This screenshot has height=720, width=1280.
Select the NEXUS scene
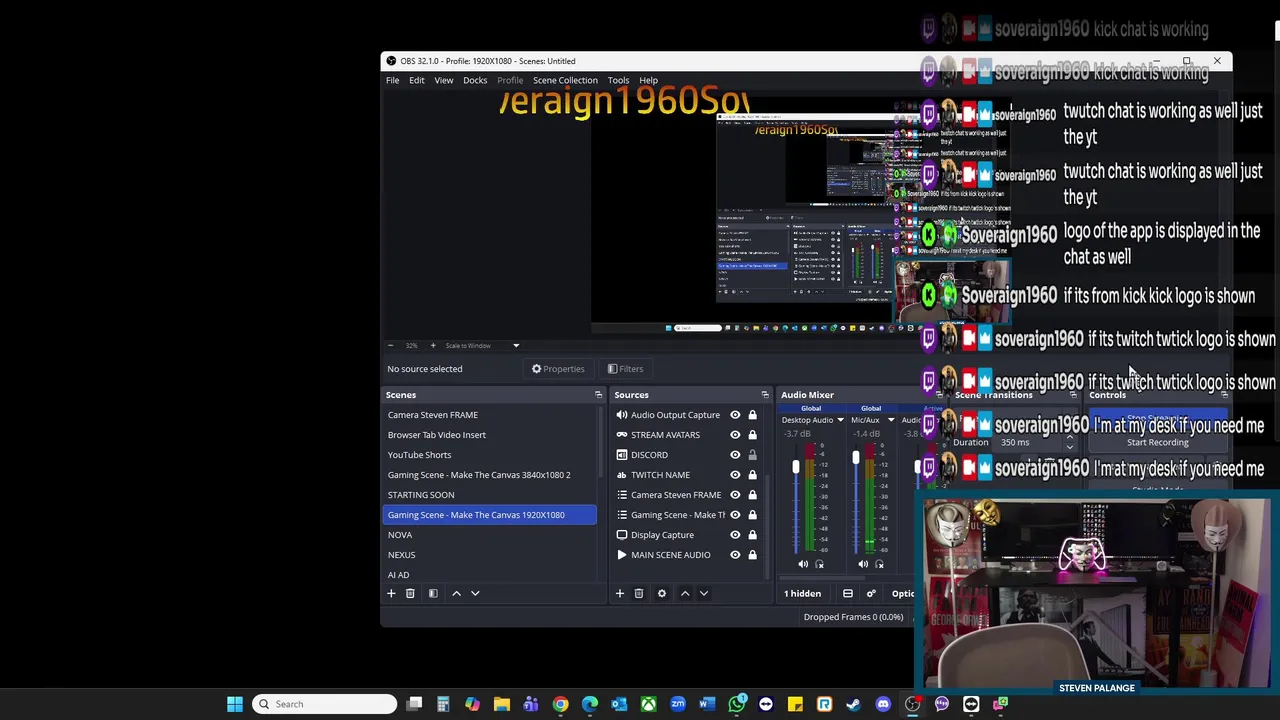pos(489,555)
